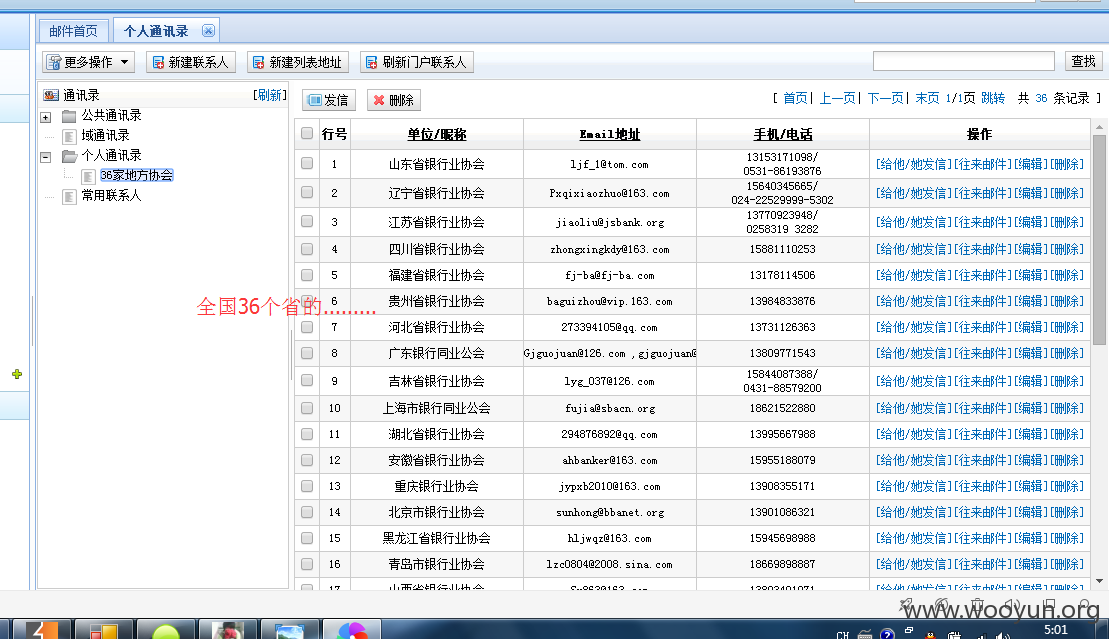Check the row for 北京市银行业协会
Screen dimensions: 1109x639
(307, 512)
